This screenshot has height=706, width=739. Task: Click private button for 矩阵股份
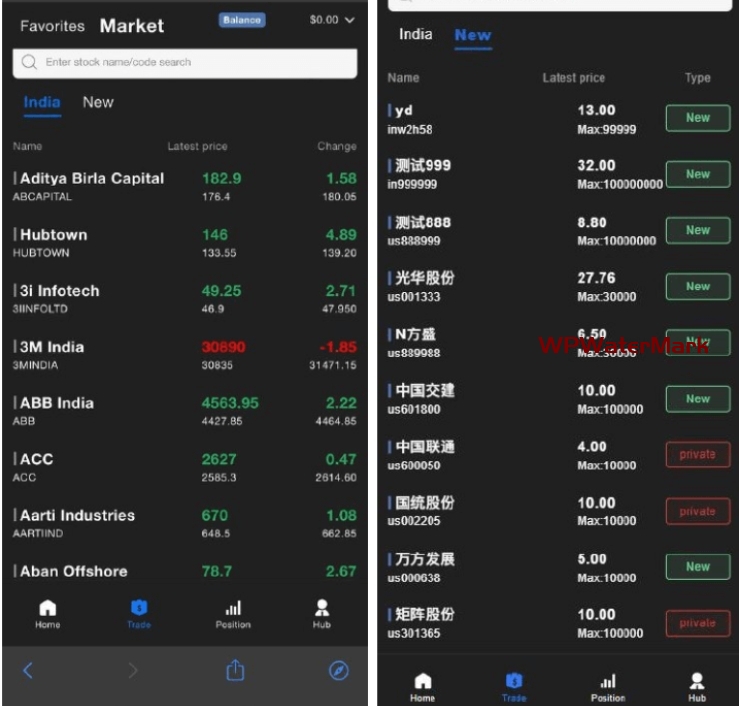(x=698, y=624)
